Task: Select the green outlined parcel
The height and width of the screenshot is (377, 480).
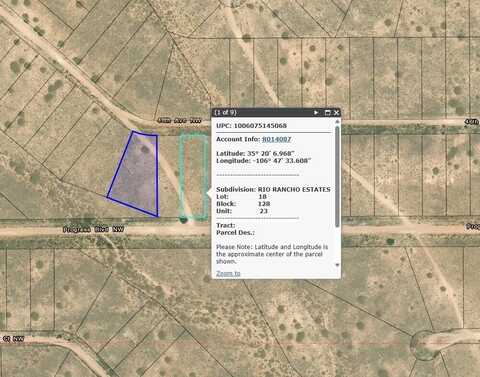Action: click(x=193, y=177)
